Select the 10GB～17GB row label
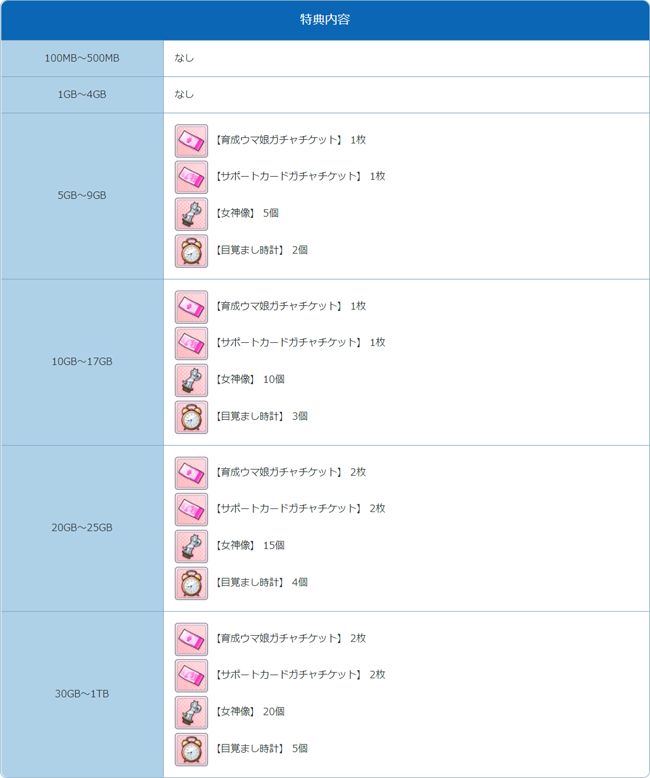Image resolution: width=650 pixels, height=778 pixels. click(82, 361)
